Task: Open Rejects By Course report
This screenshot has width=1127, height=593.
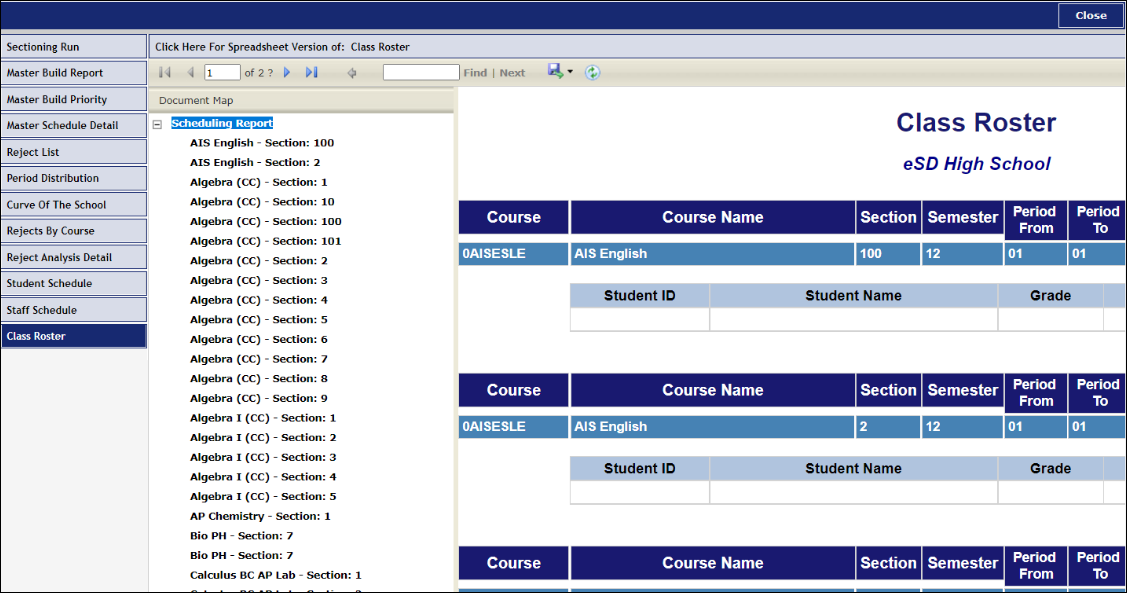Action: [74, 231]
